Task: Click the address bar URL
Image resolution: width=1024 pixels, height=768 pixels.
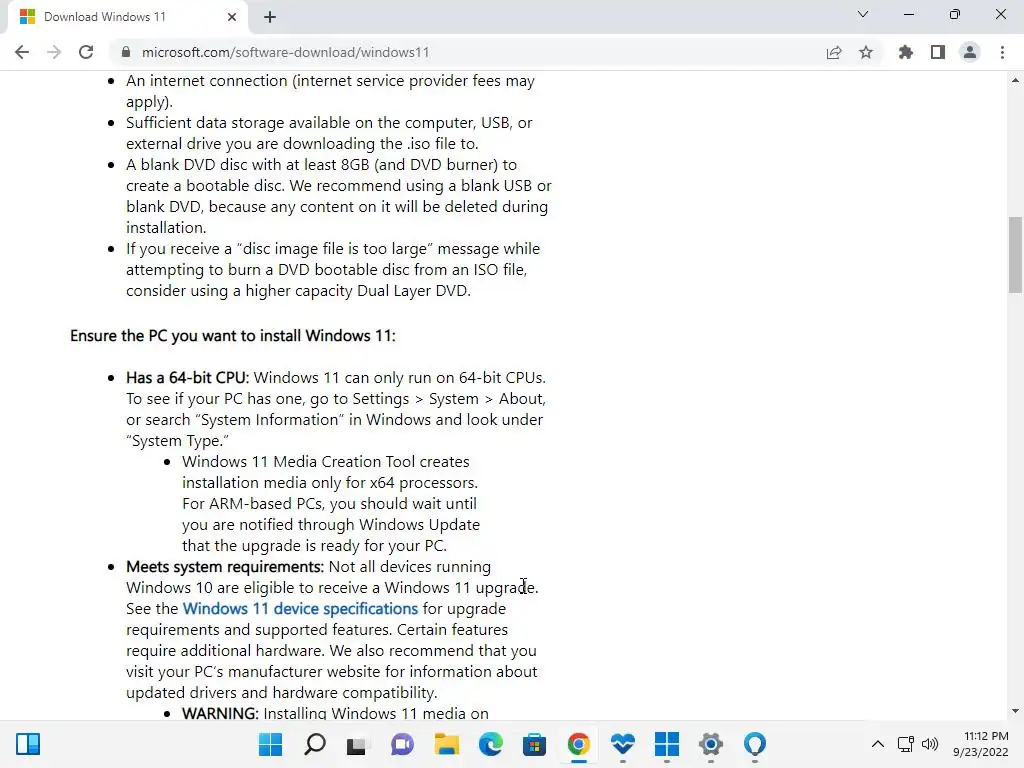Action: coord(285,52)
